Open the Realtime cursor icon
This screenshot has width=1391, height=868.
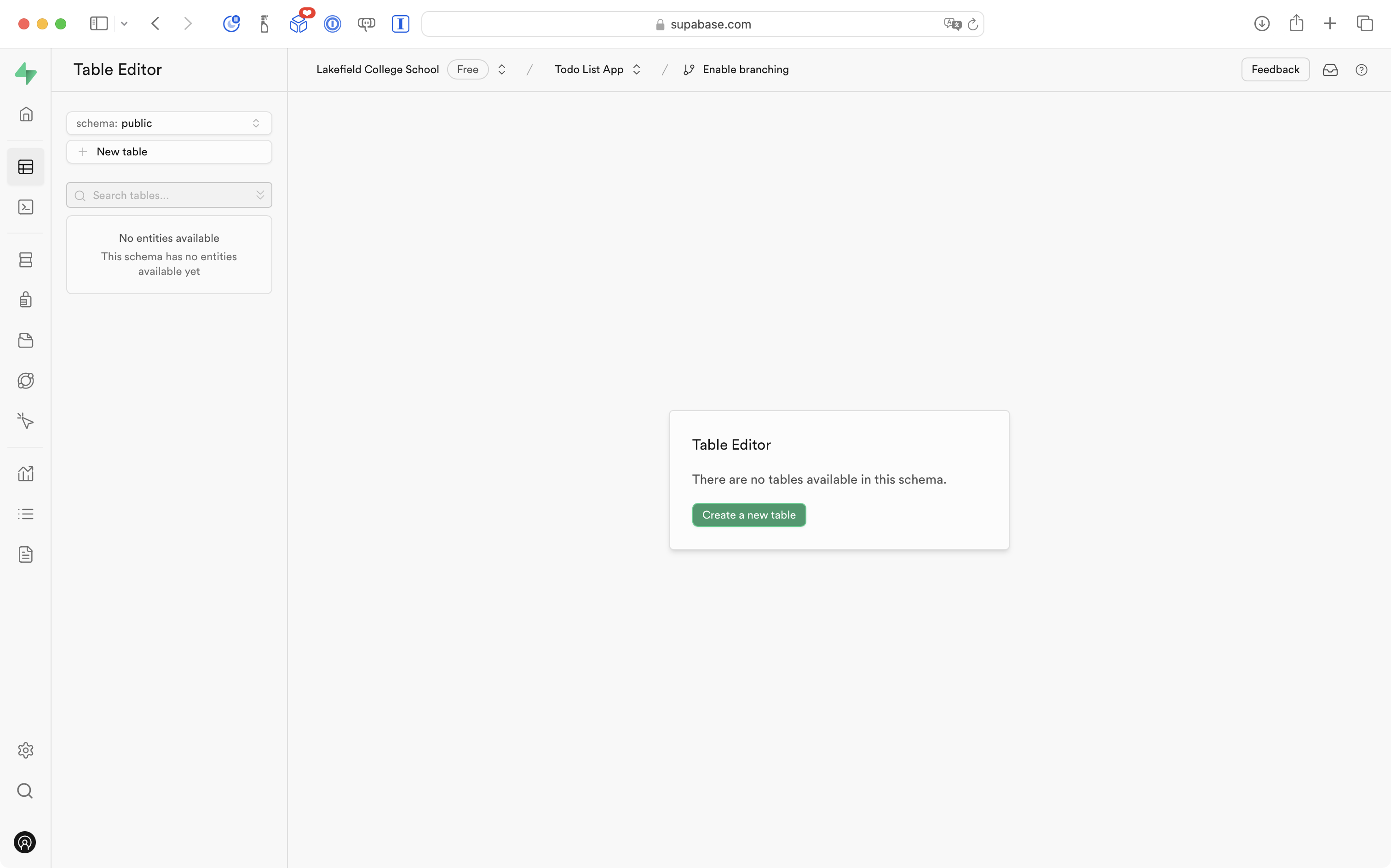click(26, 422)
